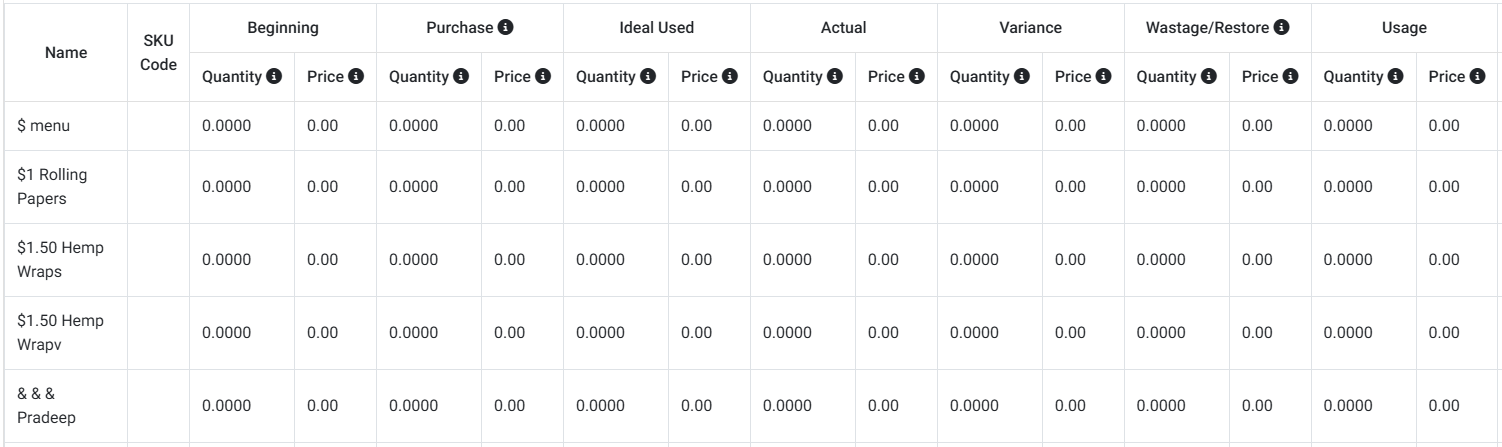Click the info icon beside Purchase header
1502x447 pixels.
point(507,28)
